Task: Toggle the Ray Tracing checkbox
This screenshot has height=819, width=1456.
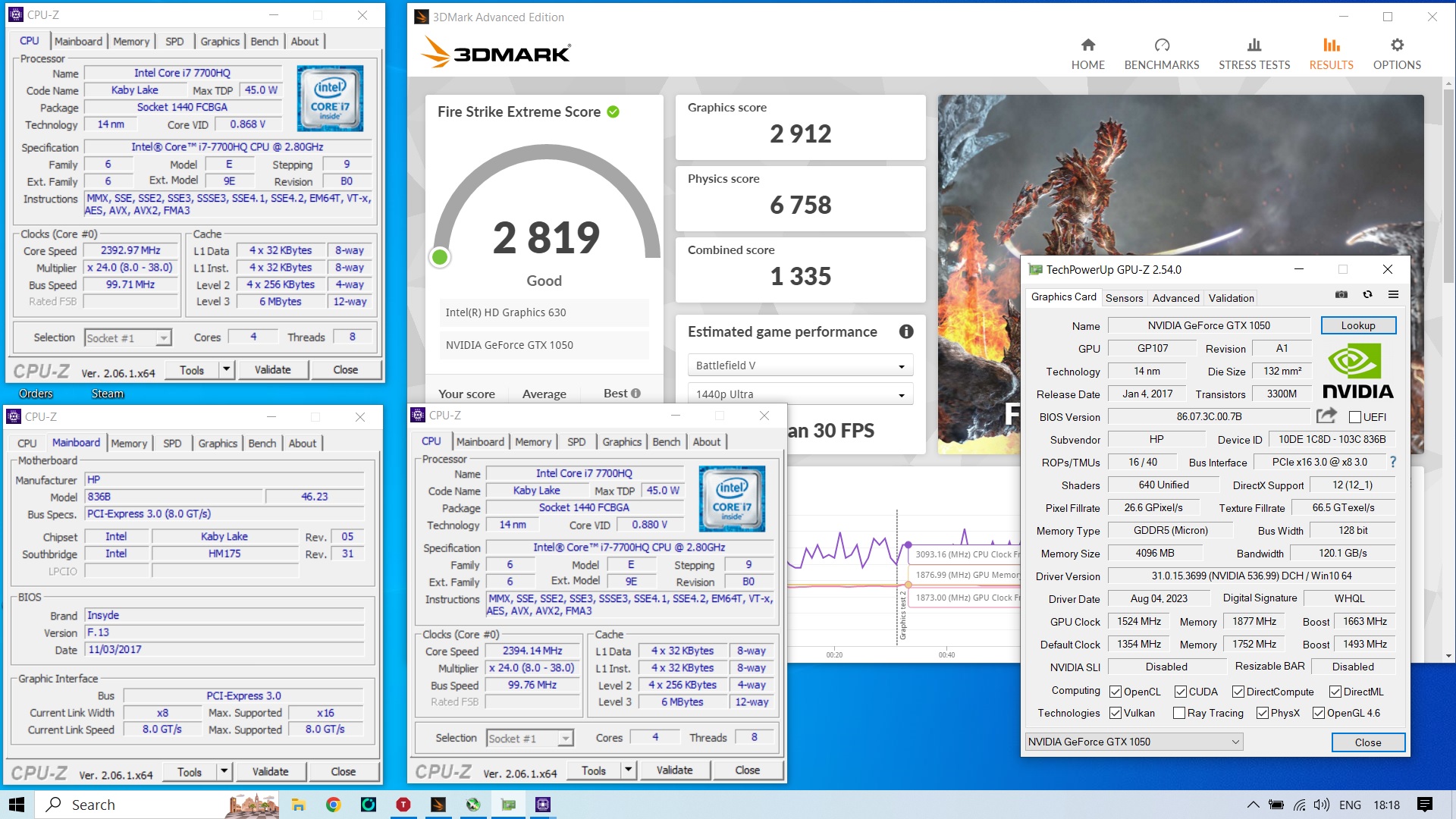Action: pyautogui.click(x=1179, y=713)
